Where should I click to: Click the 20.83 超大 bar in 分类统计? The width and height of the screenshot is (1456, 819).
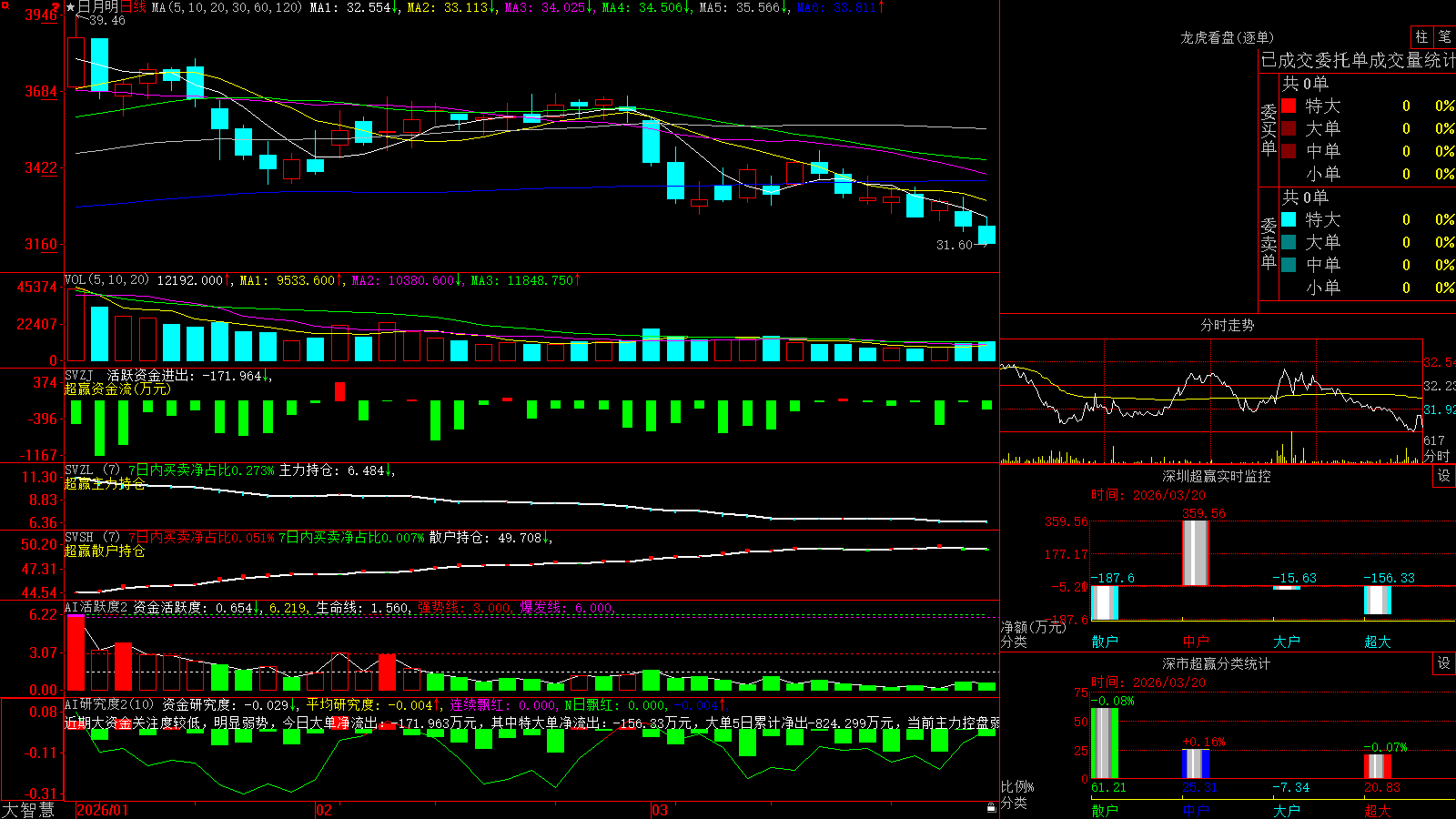pyautogui.click(x=1378, y=766)
